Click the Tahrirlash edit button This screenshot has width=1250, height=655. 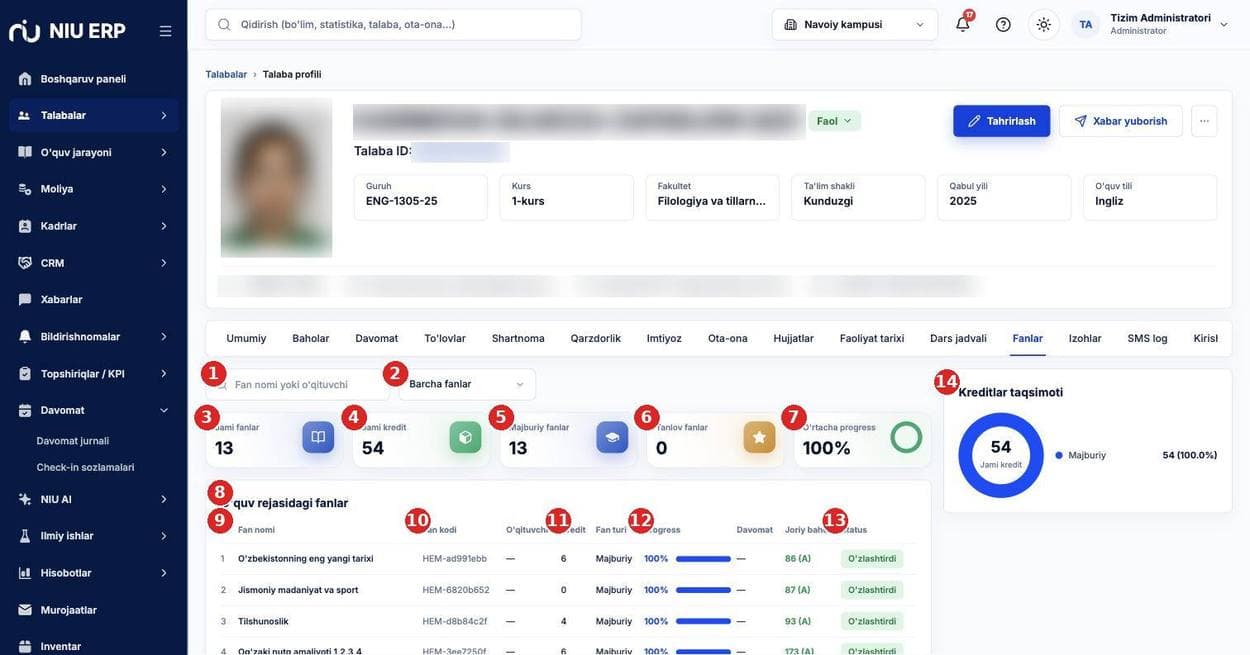click(x=1001, y=121)
